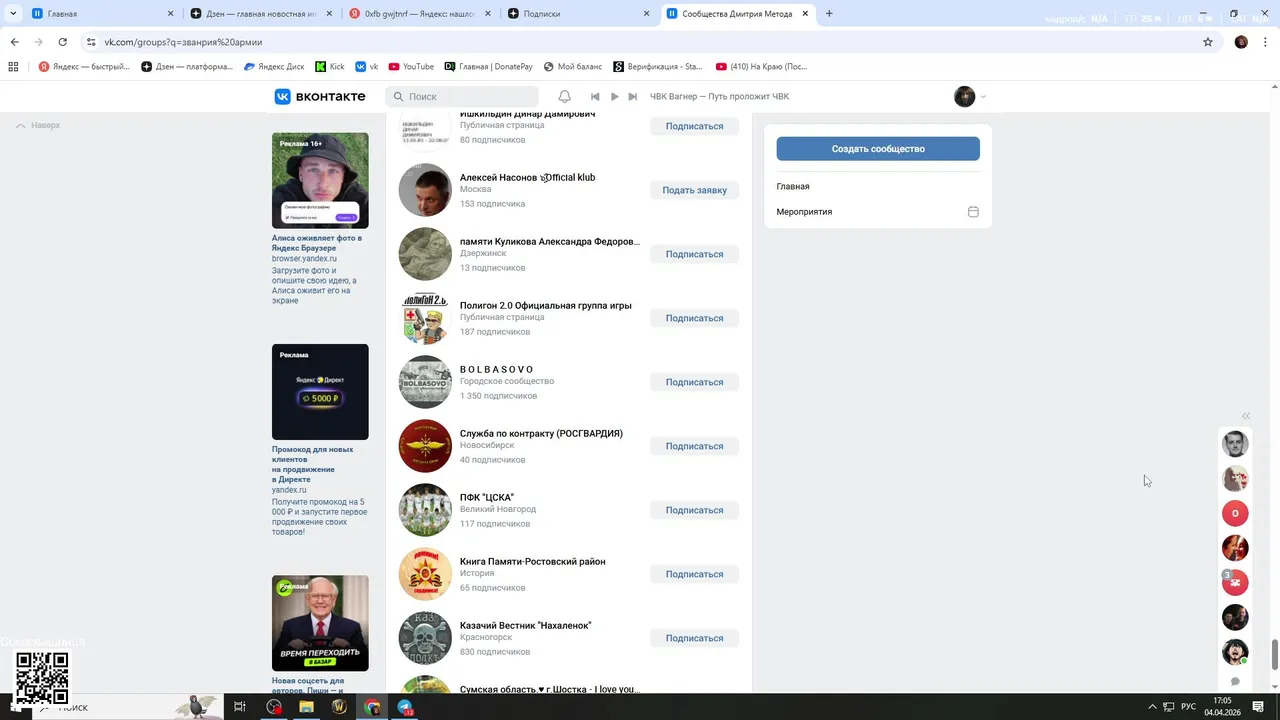Screen dimensions: 1280x720
Task: Subscribe to Ишкильдин Динар Дамирович page
Action: click(x=694, y=126)
